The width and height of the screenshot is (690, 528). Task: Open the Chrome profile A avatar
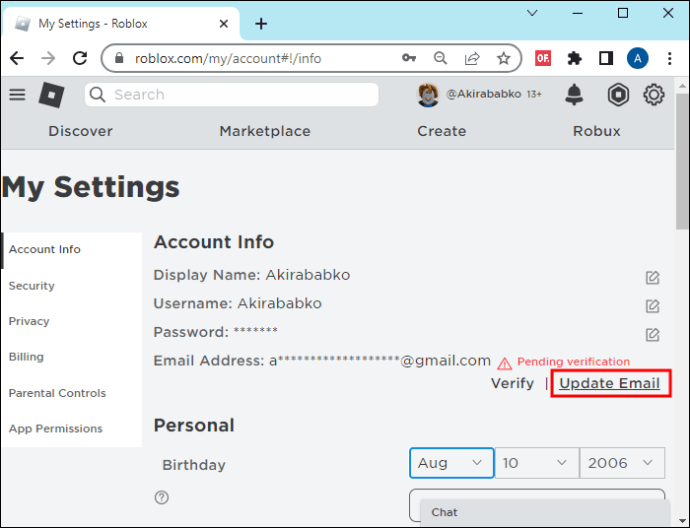(638, 58)
